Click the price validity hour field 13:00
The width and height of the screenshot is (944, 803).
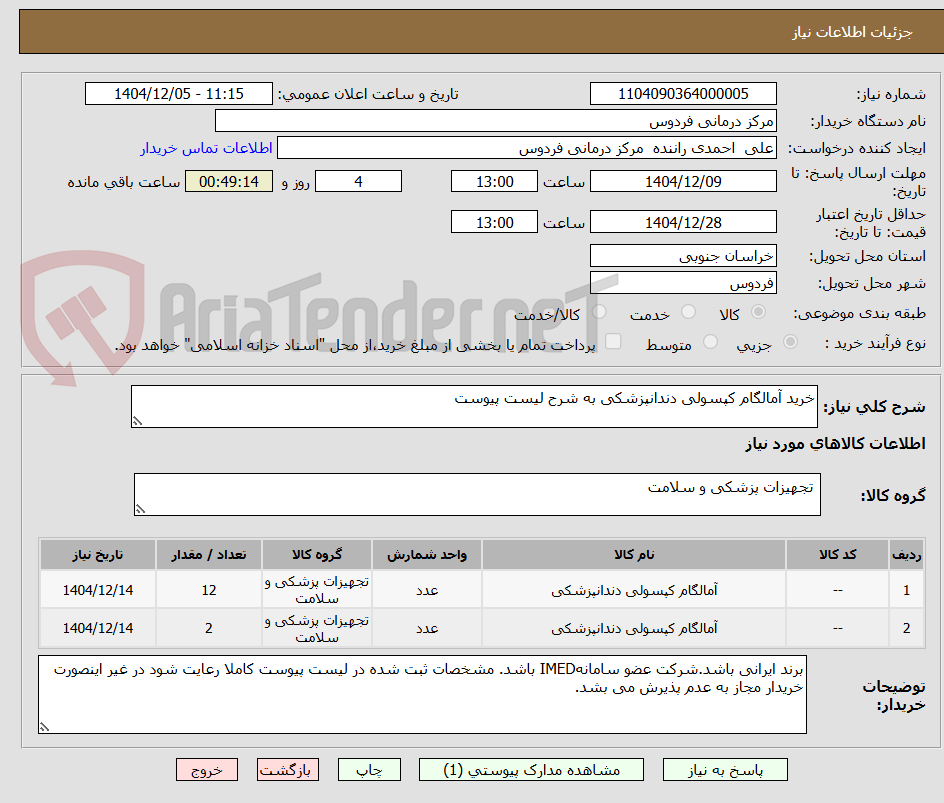[494, 222]
